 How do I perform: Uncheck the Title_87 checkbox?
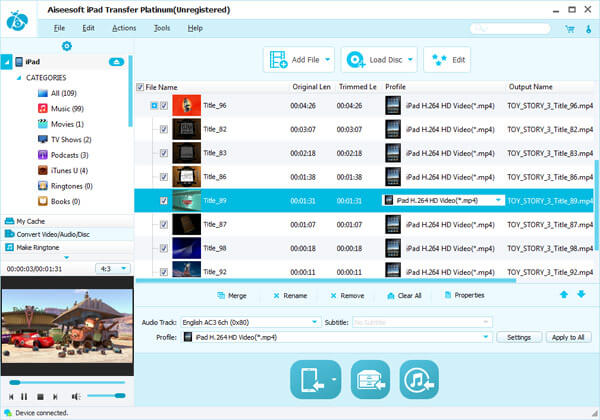click(x=164, y=225)
